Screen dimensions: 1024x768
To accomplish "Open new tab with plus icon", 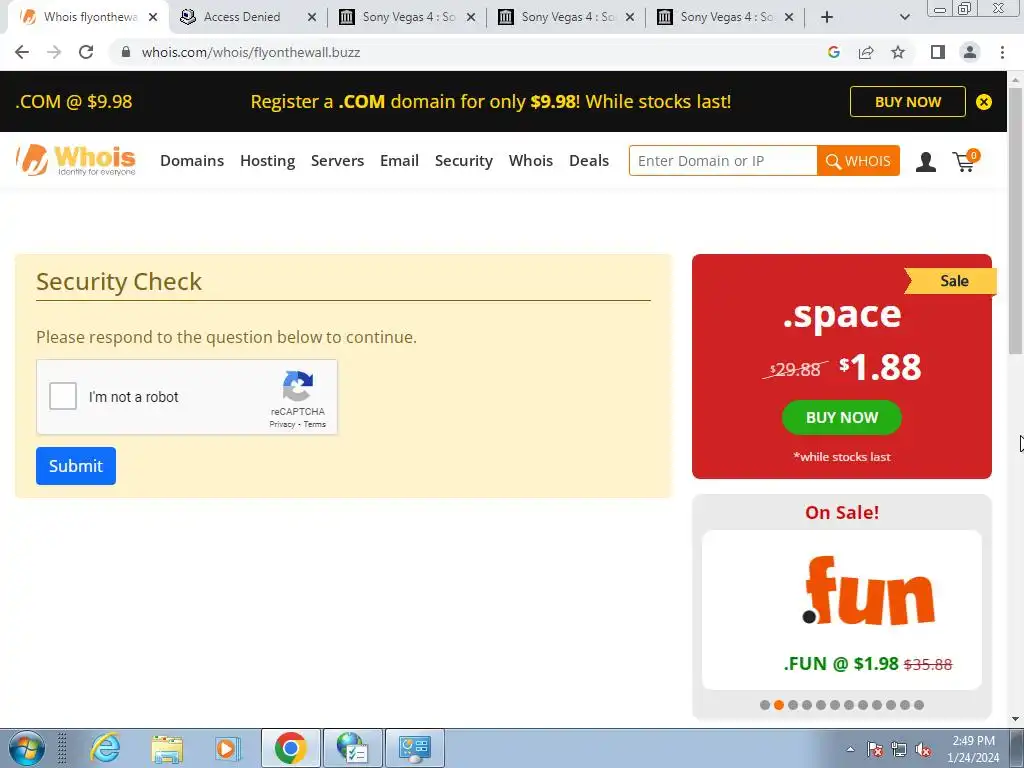I will click(x=827, y=17).
